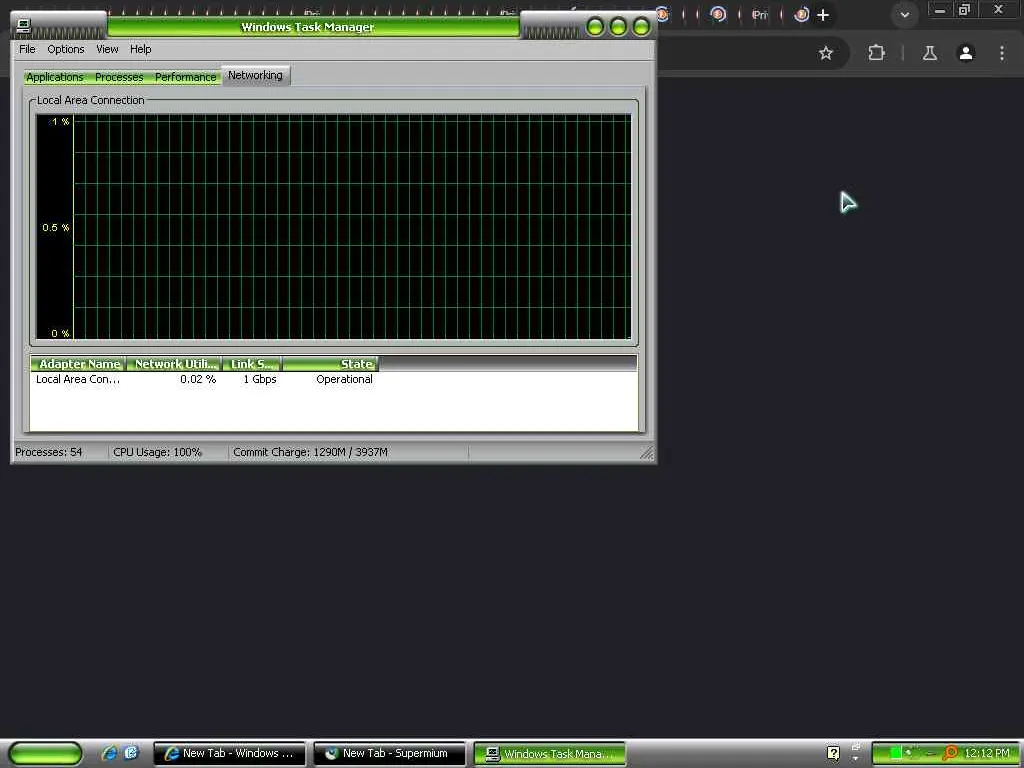
Task: Select the browser tab labeled Pri
Action: click(759, 14)
